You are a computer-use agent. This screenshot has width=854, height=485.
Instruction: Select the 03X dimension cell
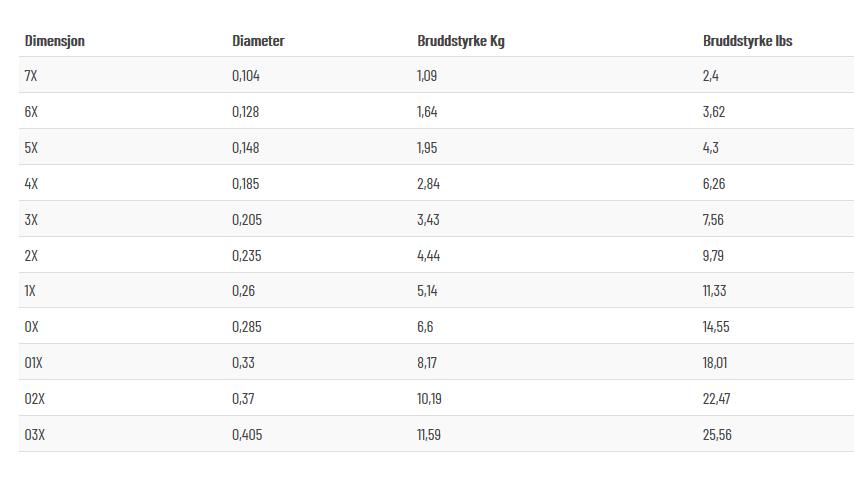point(35,434)
